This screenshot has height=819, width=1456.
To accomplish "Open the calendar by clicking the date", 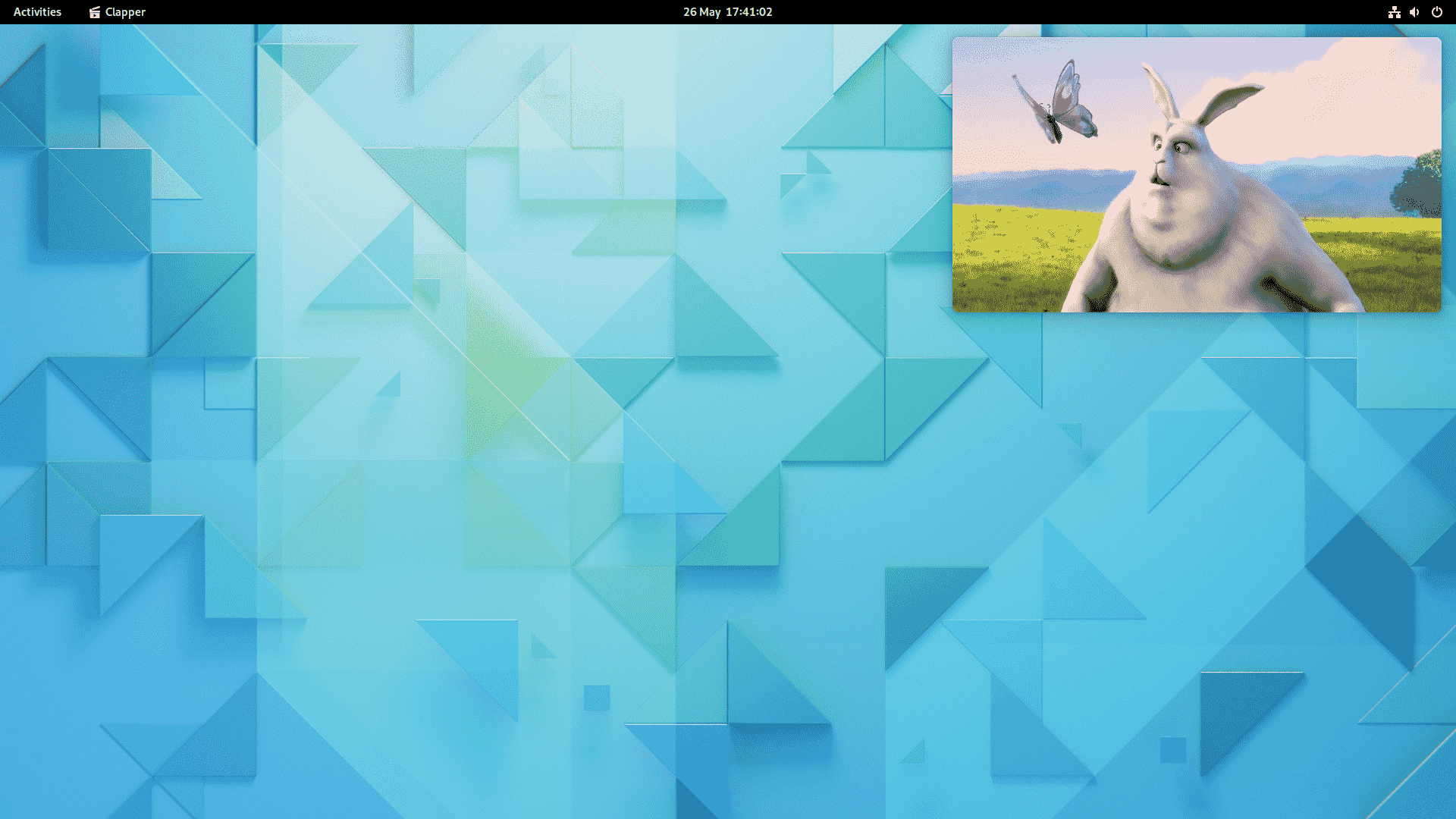I will tap(726, 11).
